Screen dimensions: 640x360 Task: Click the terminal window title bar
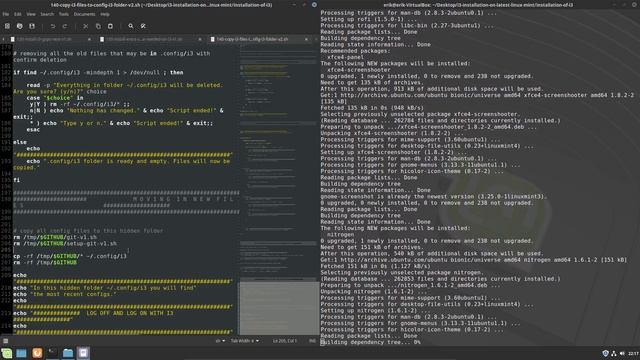coord(478,5)
